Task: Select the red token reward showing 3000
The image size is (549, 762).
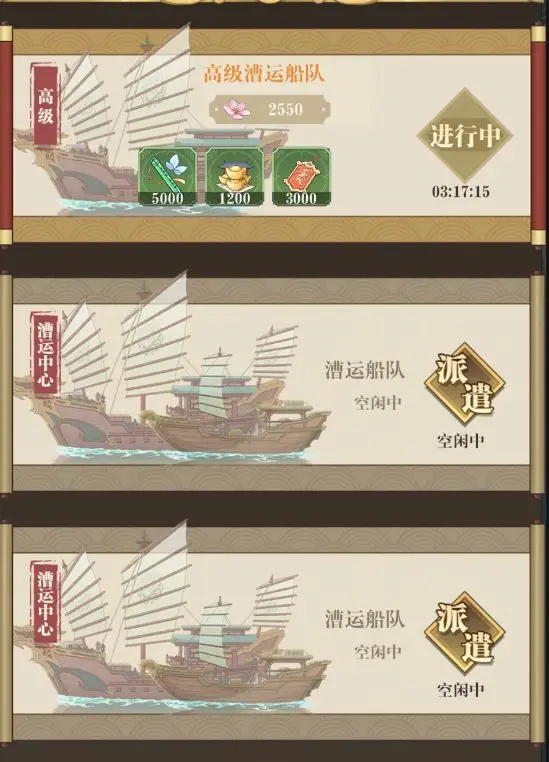Action: [x=302, y=176]
